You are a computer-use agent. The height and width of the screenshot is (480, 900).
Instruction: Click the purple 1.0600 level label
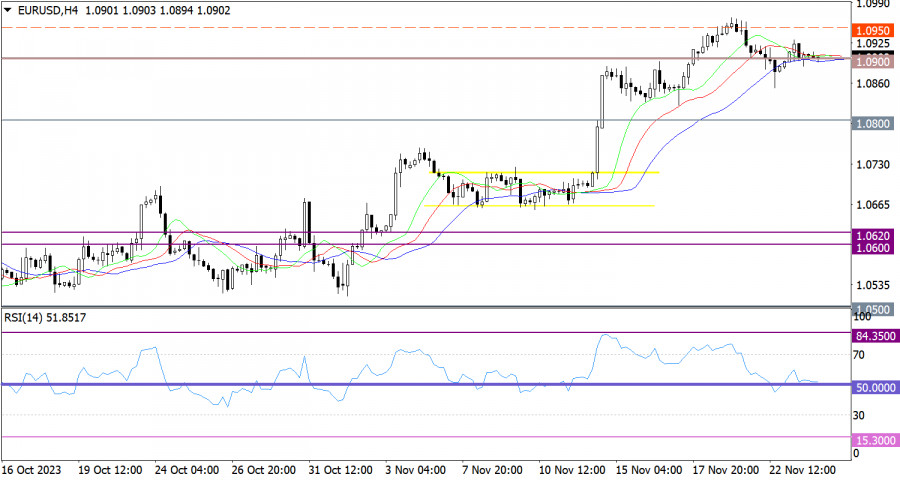pyautogui.click(x=872, y=247)
